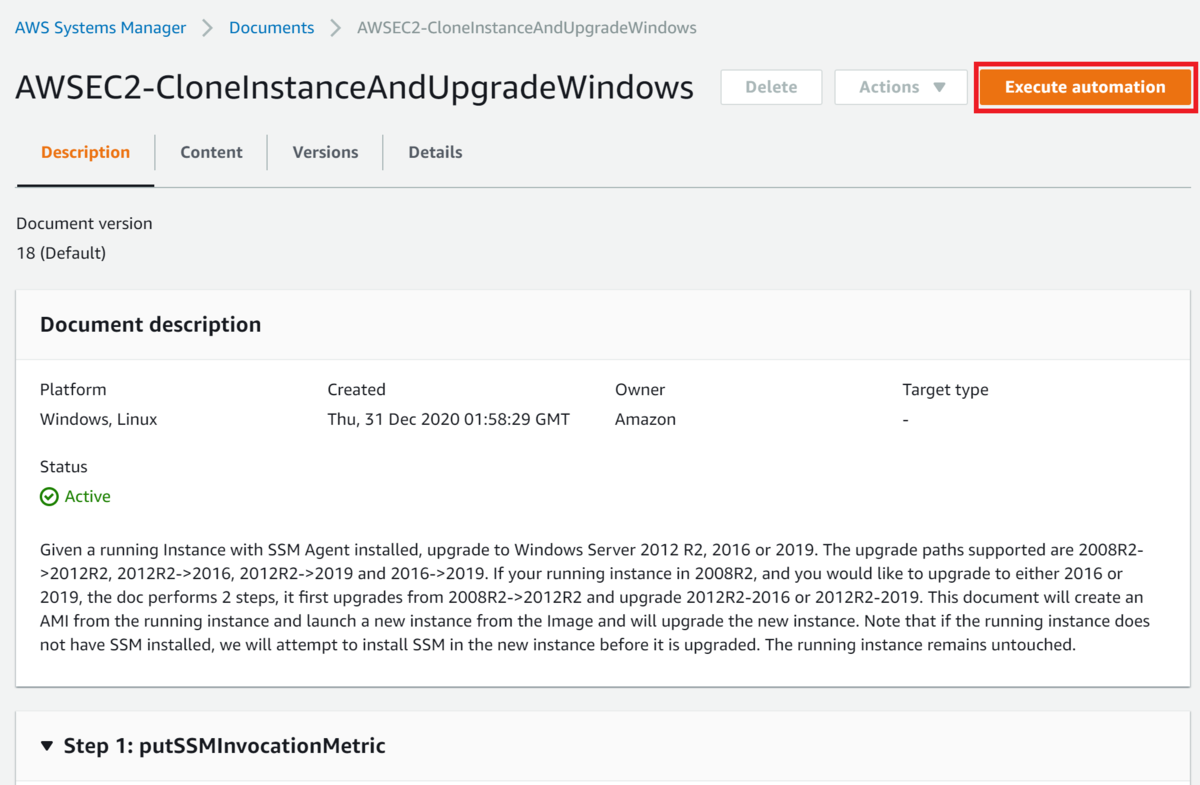Click the Delete button
Viewport: 1200px width, 785px height.
(x=771, y=87)
